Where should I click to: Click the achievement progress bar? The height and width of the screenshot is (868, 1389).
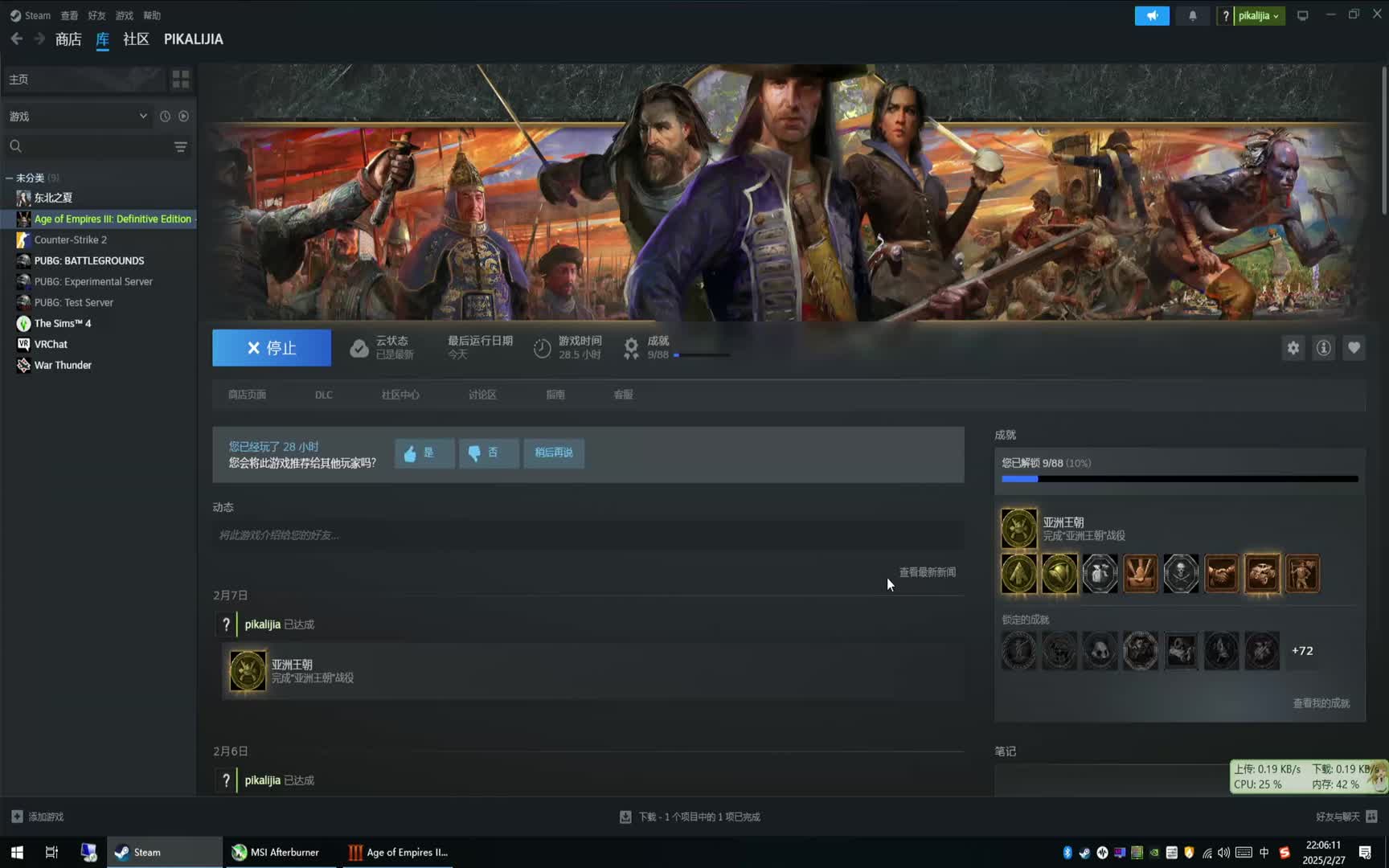[1179, 479]
